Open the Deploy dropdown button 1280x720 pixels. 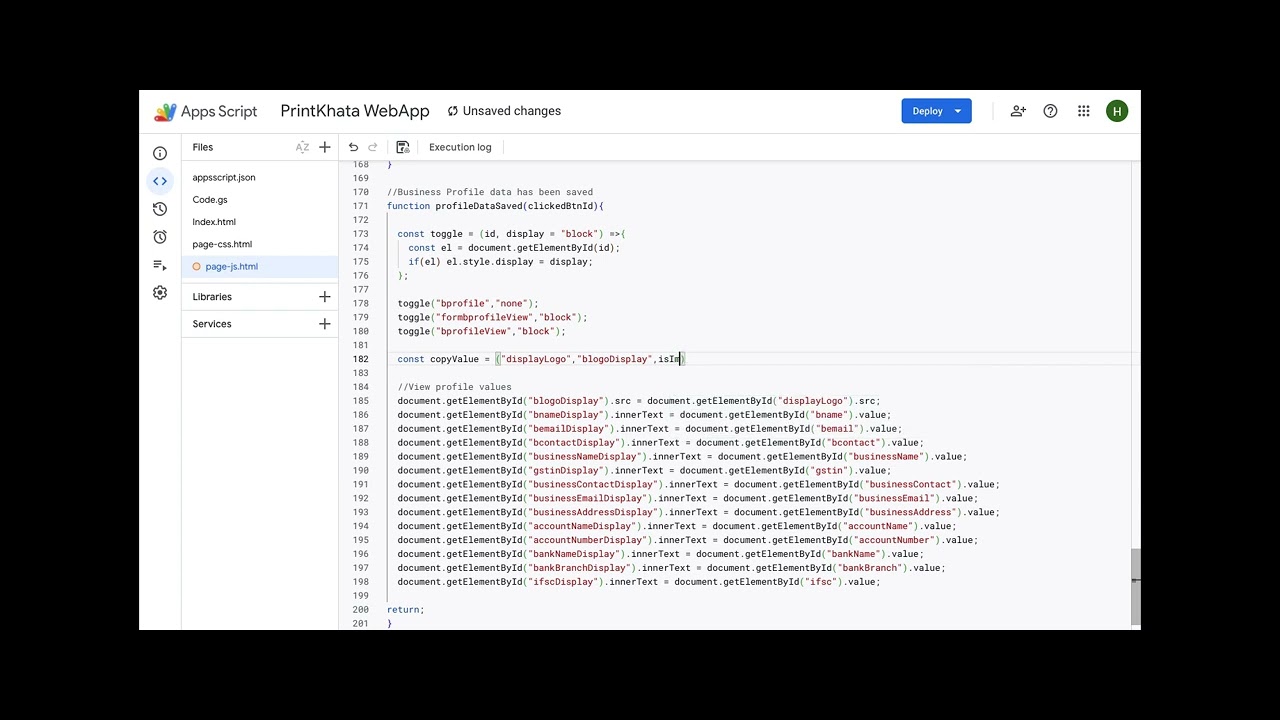click(936, 111)
